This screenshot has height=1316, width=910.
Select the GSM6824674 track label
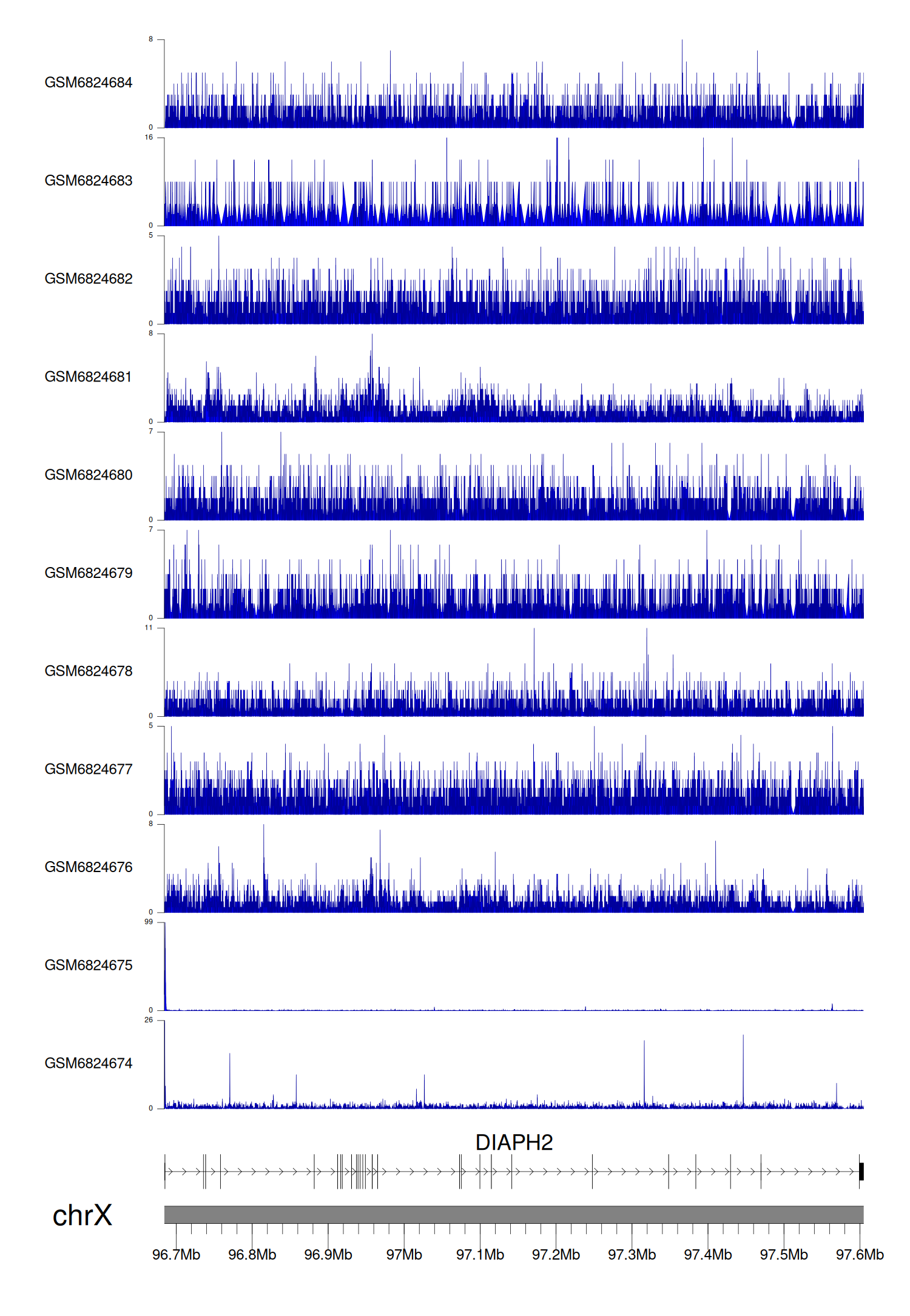coord(89,1063)
